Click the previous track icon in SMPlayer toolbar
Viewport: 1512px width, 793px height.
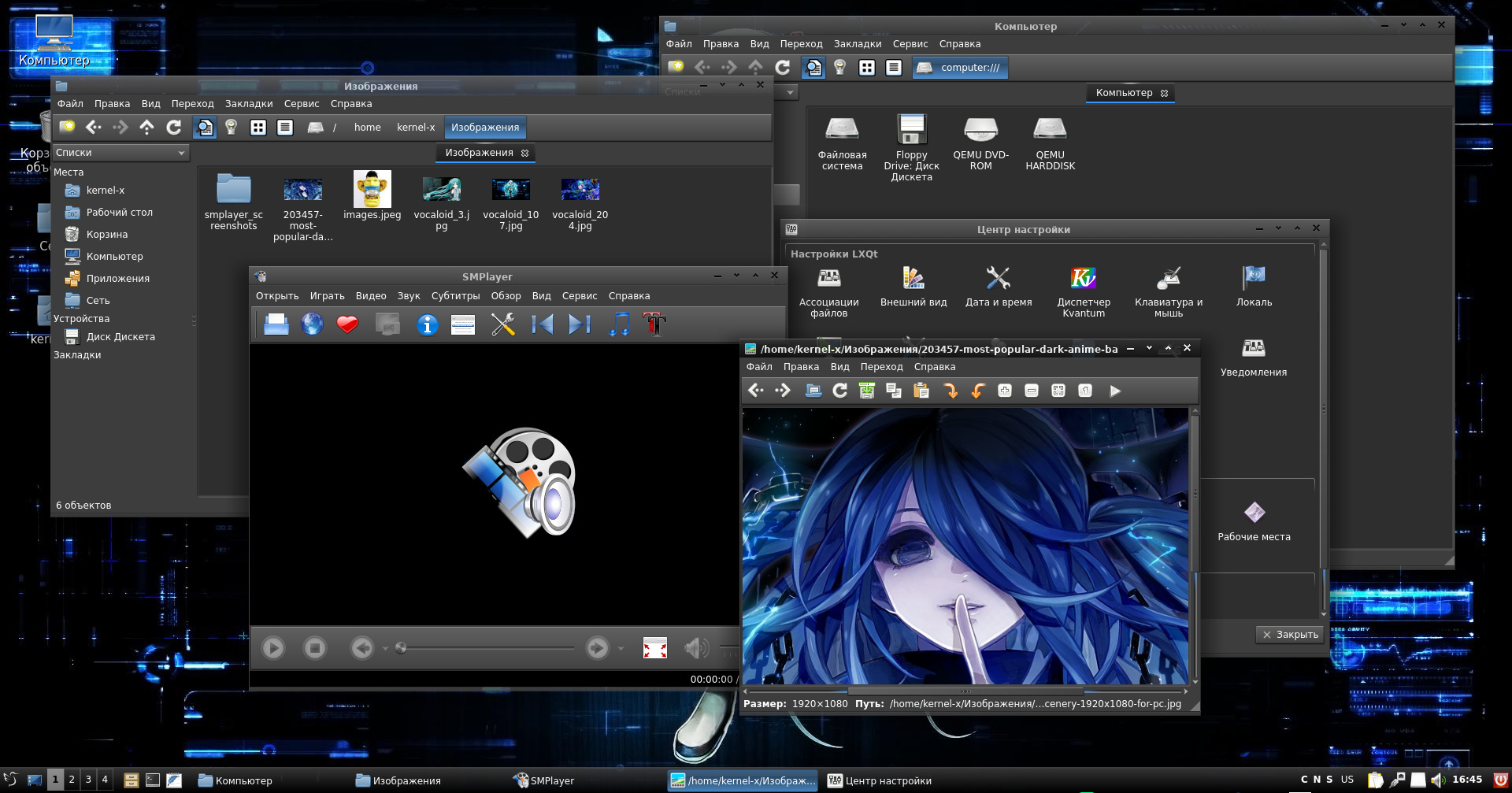[543, 324]
